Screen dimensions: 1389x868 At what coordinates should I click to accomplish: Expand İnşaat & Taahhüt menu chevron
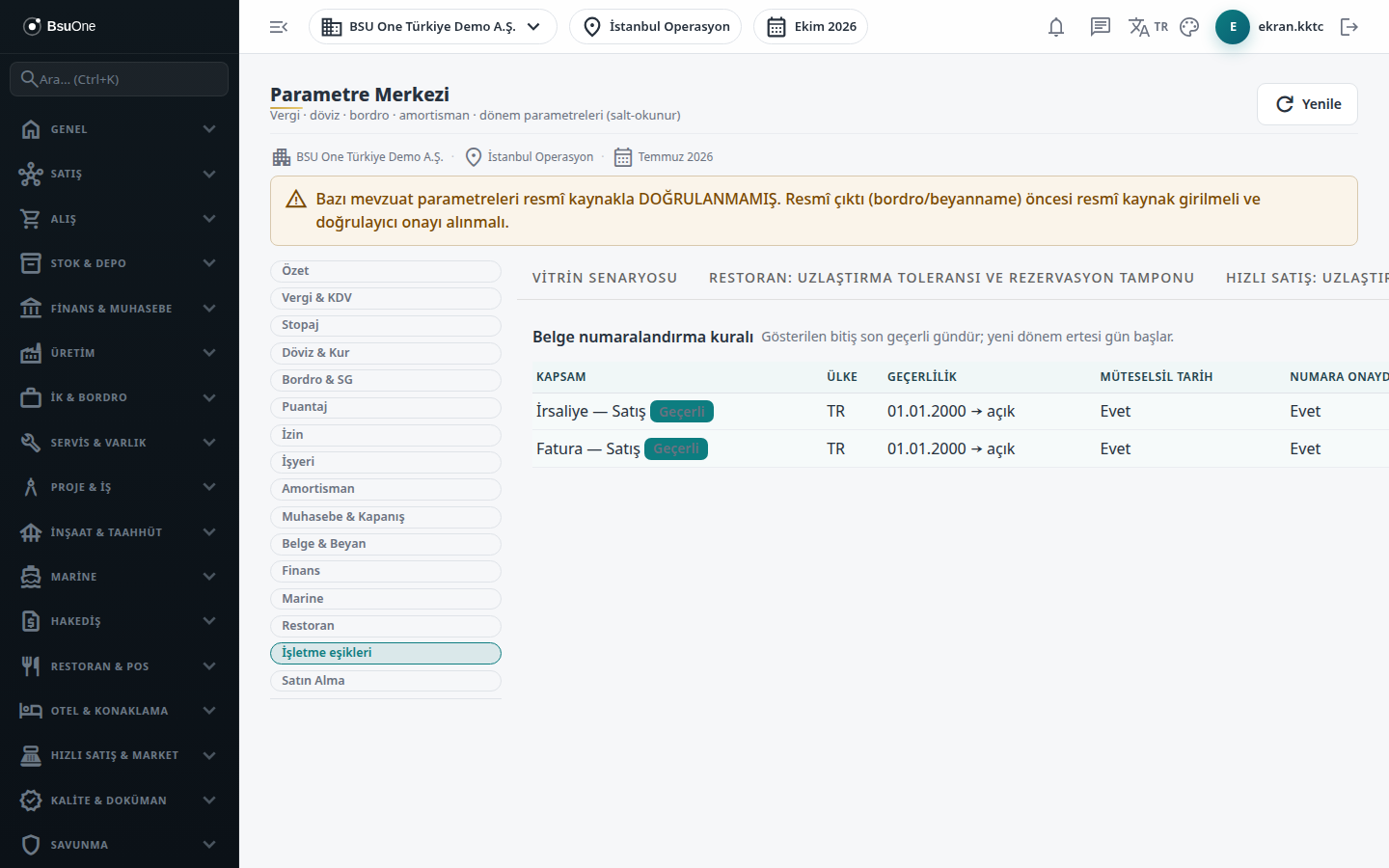[209, 532]
